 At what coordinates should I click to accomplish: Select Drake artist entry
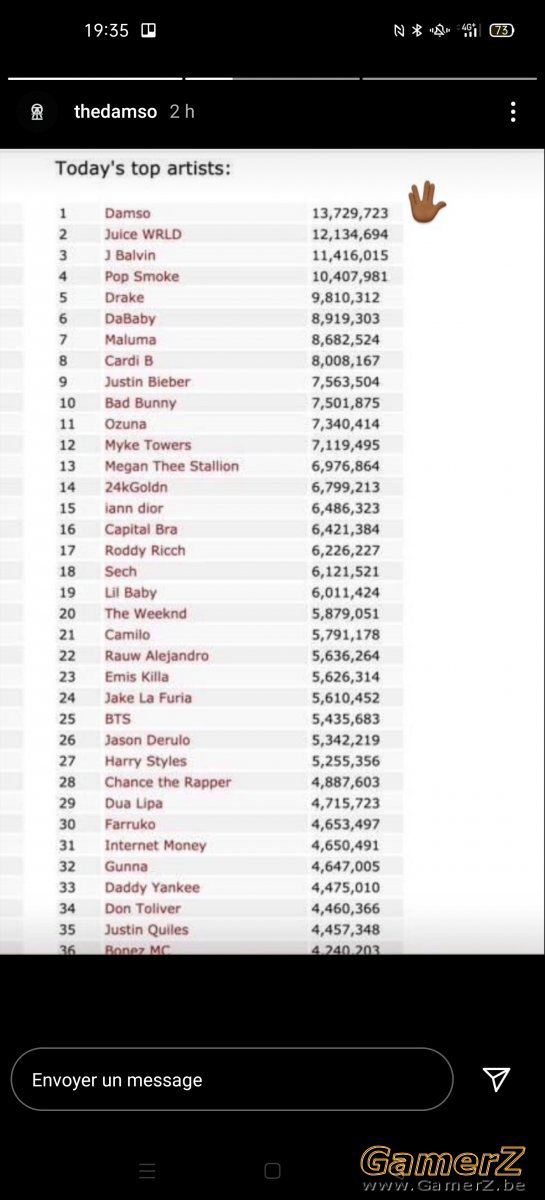(x=124, y=297)
